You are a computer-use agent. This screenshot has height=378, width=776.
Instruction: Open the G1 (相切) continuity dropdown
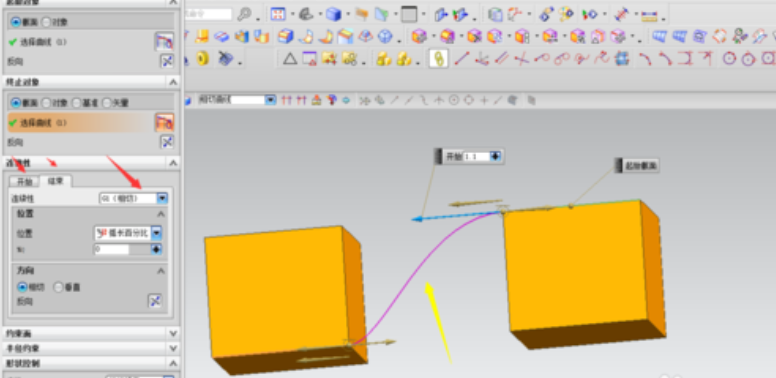[162, 198]
